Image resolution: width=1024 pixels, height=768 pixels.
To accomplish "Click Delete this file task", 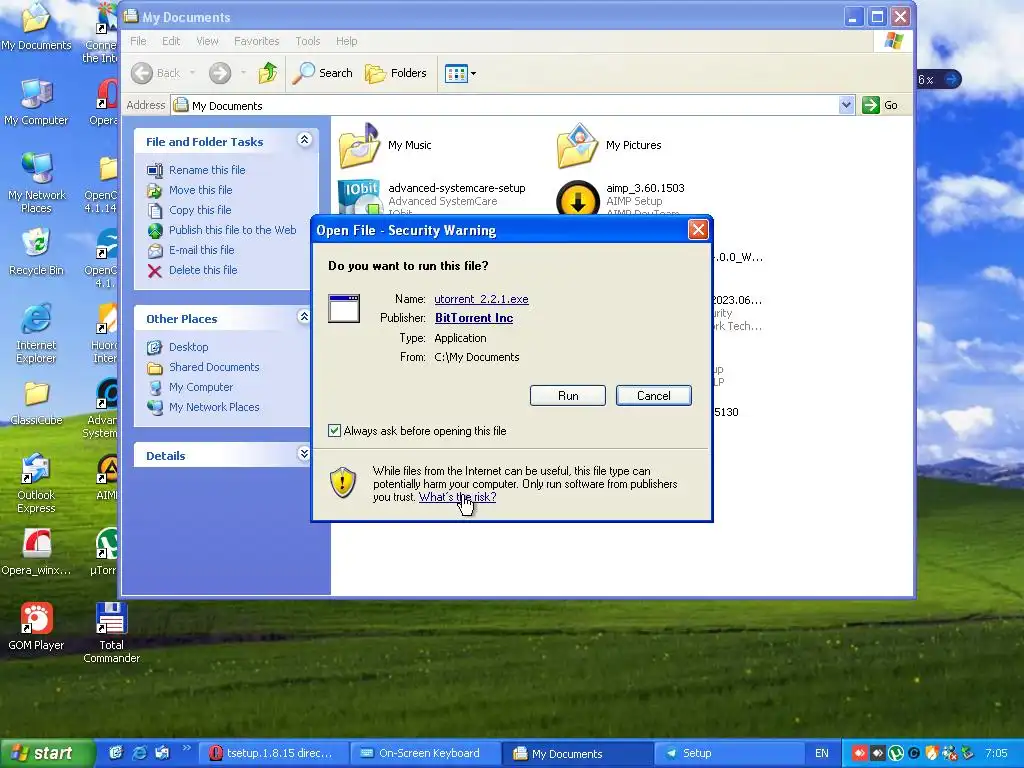I will [x=202, y=270].
